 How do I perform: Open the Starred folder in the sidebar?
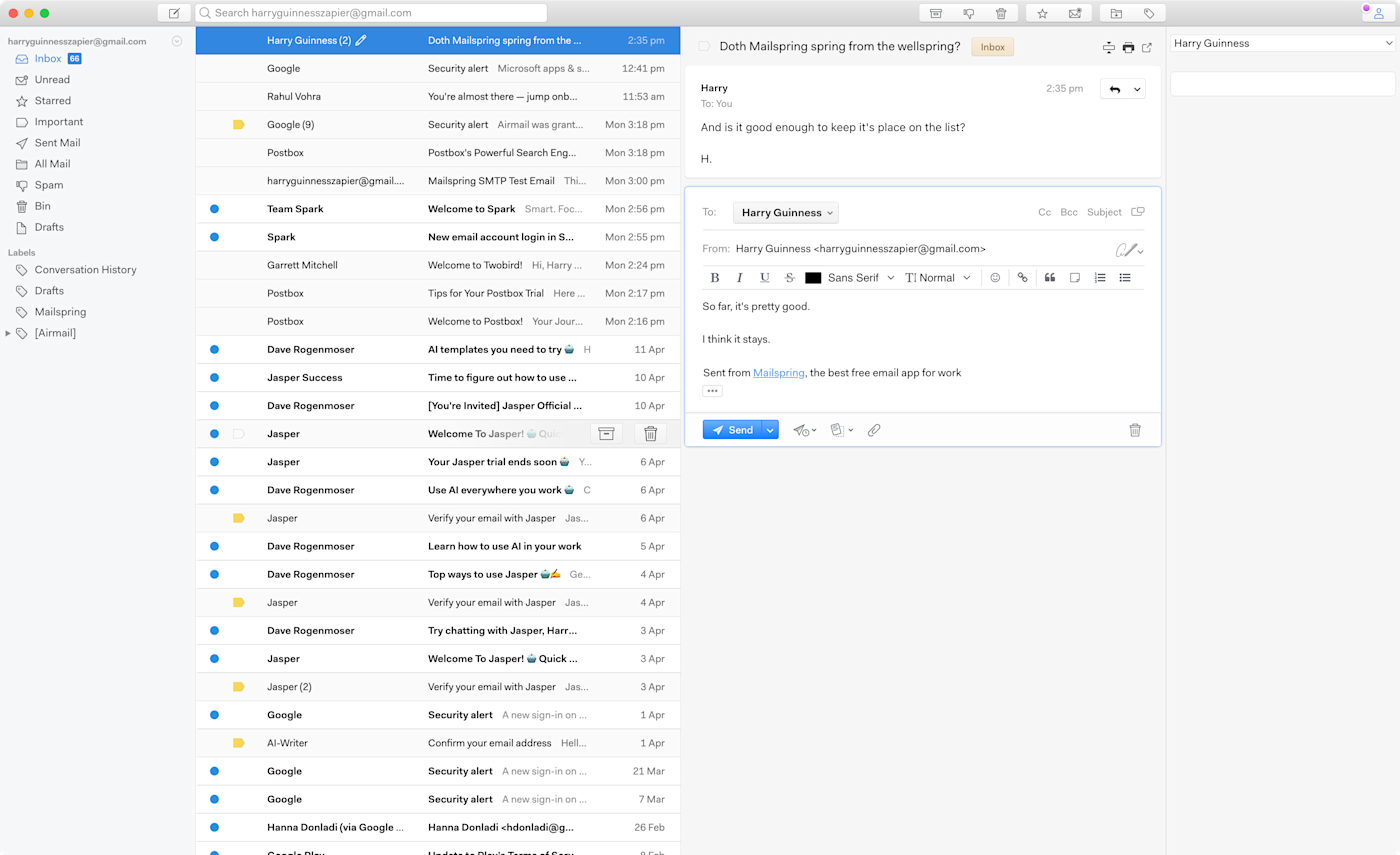[x=53, y=101]
